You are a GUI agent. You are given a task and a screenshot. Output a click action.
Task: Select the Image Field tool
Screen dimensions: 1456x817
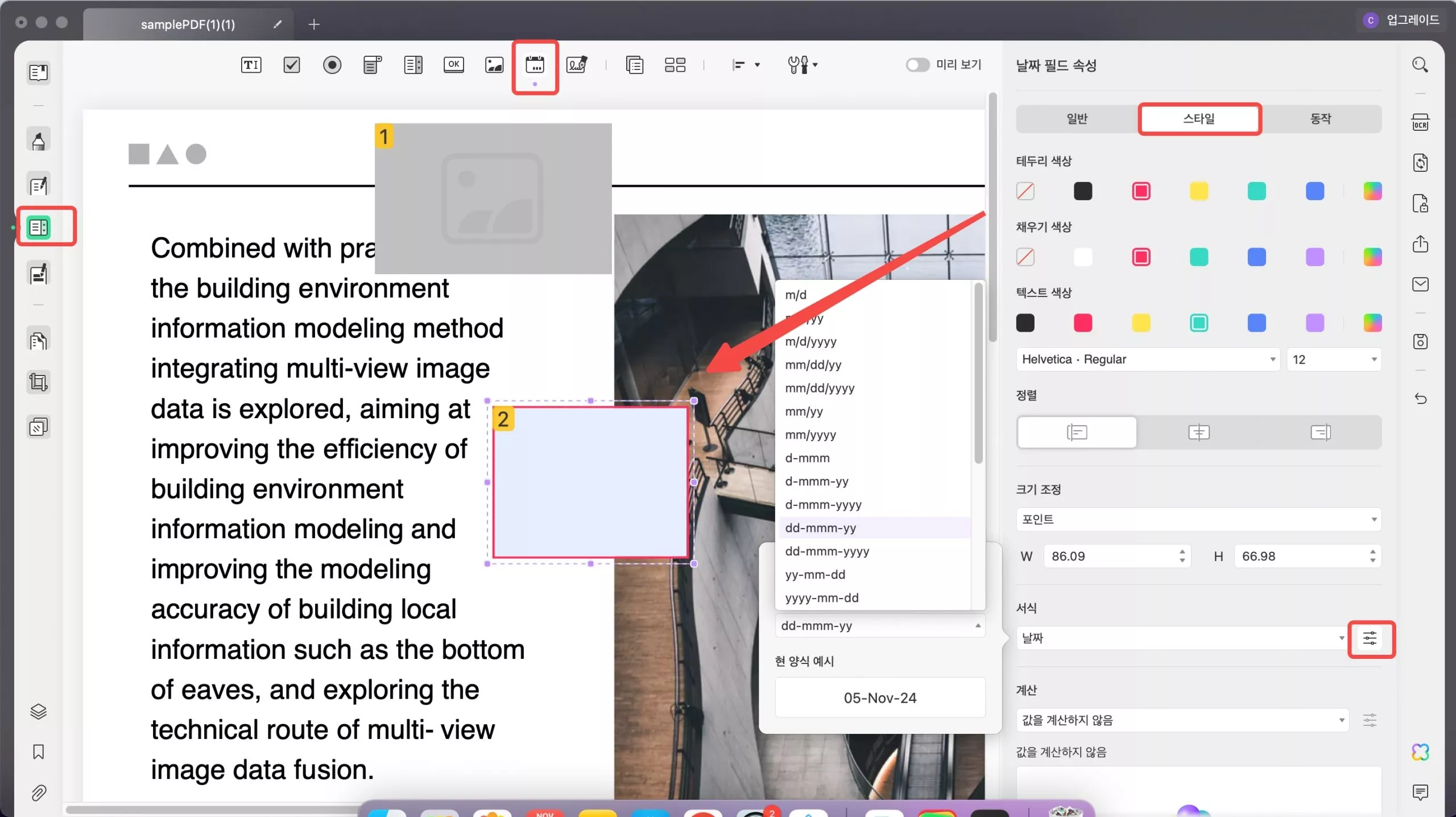pyautogui.click(x=494, y=65)
